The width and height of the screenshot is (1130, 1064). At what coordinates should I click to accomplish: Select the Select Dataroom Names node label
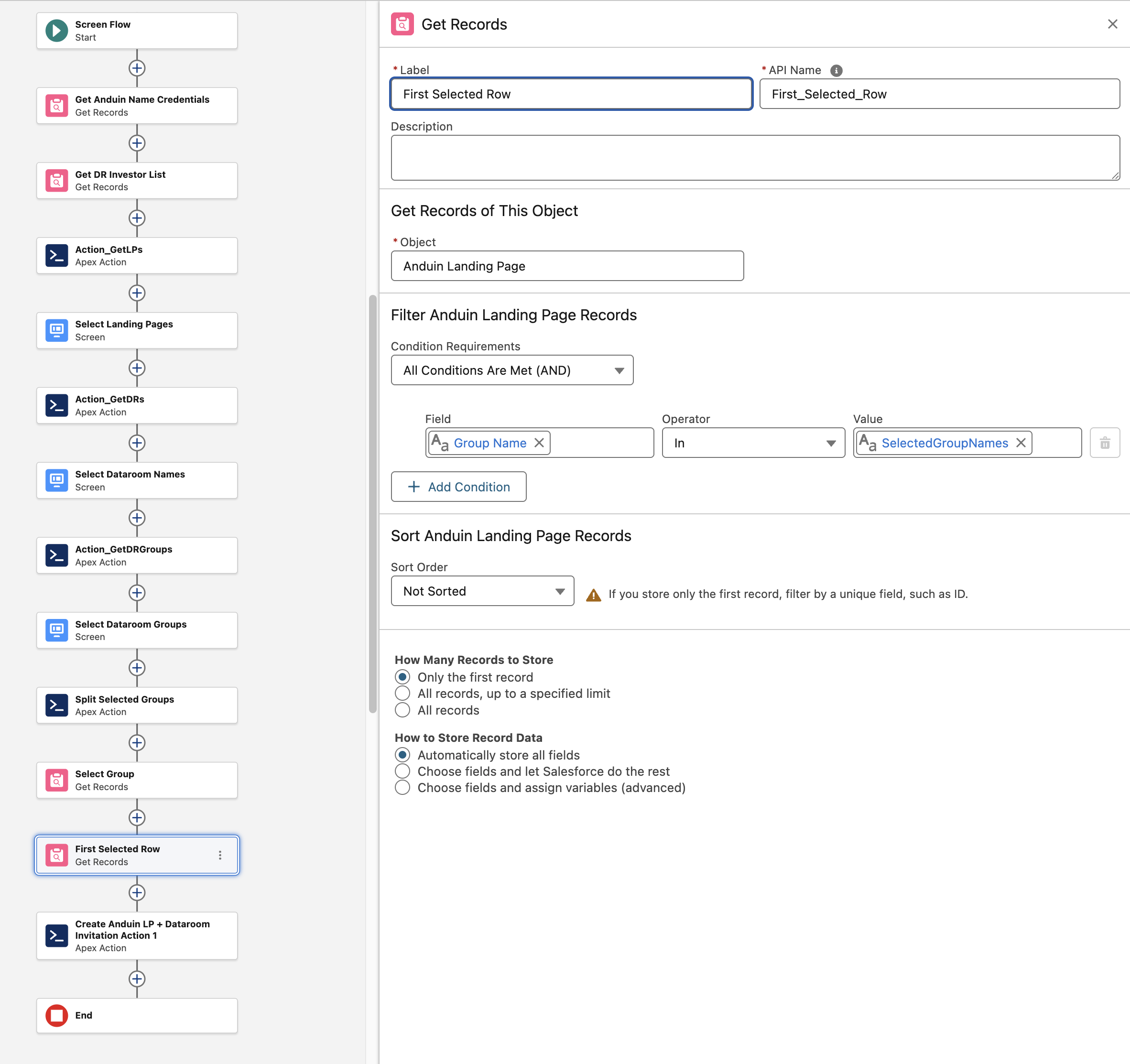[130, 474]
